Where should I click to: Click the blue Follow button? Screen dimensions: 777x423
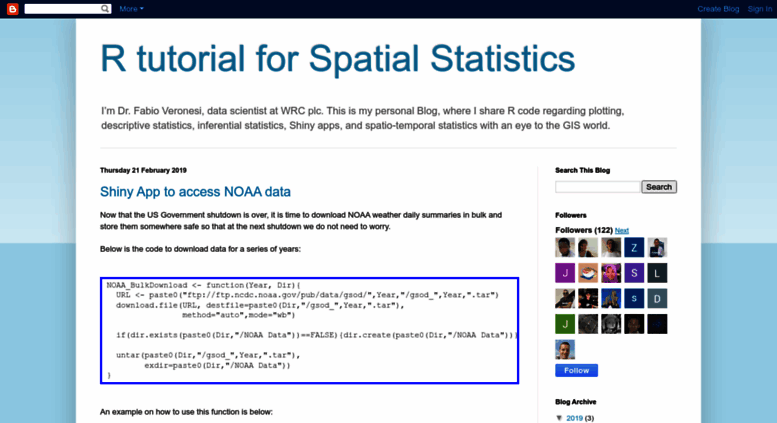click(x=576, y=370)
